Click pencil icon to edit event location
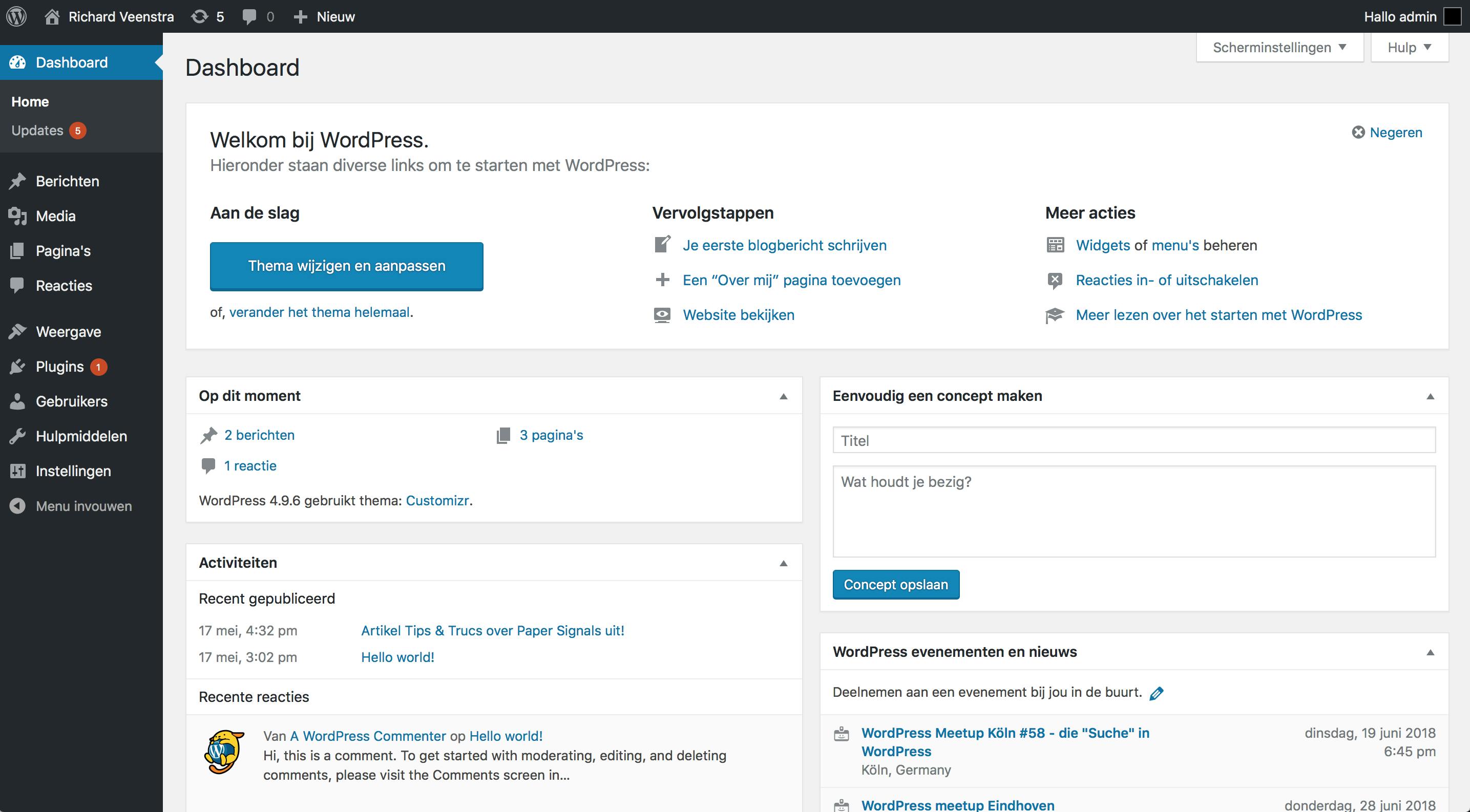 pos(1156,693)
